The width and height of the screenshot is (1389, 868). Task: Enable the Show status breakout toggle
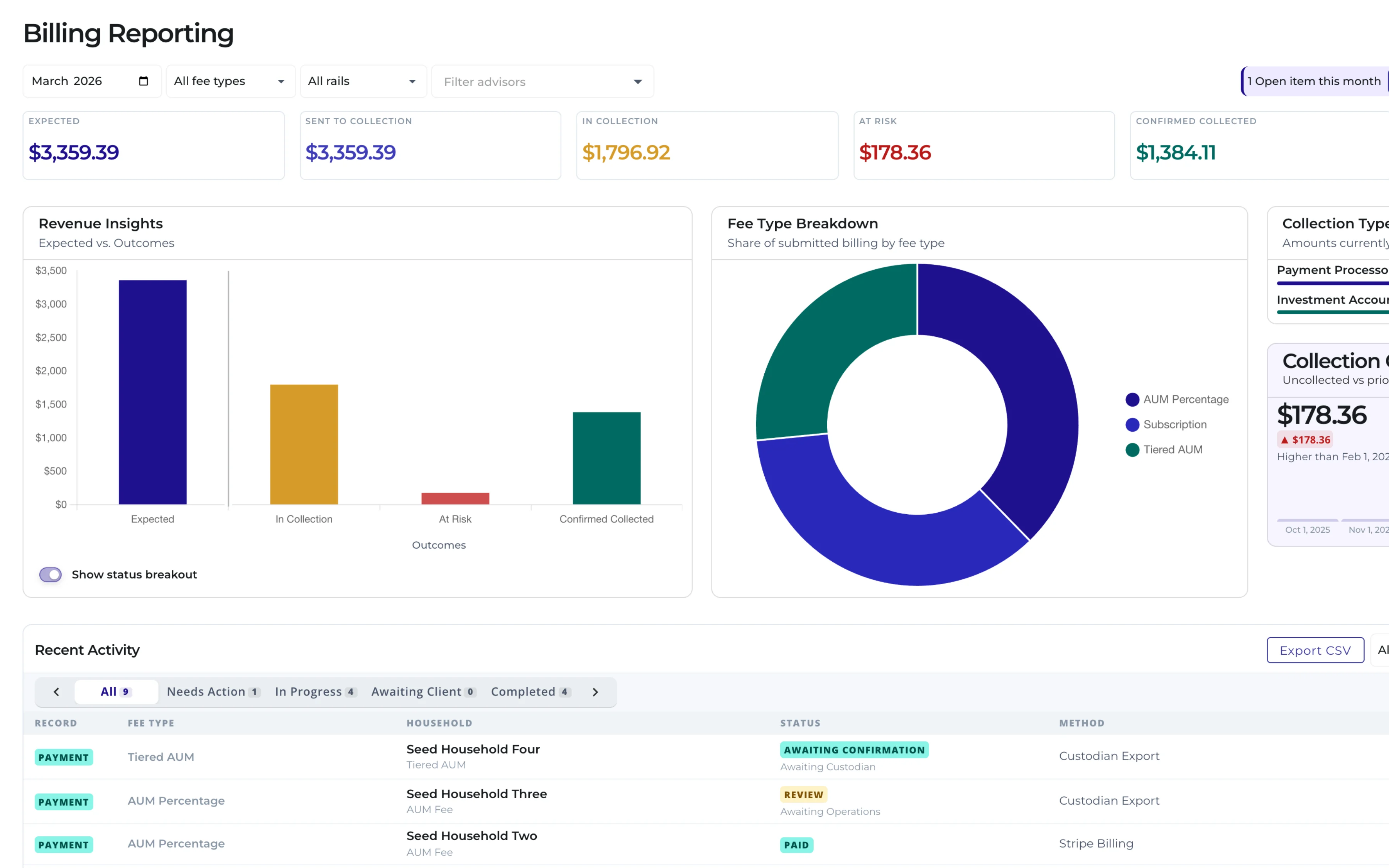[x=51, y=574]
